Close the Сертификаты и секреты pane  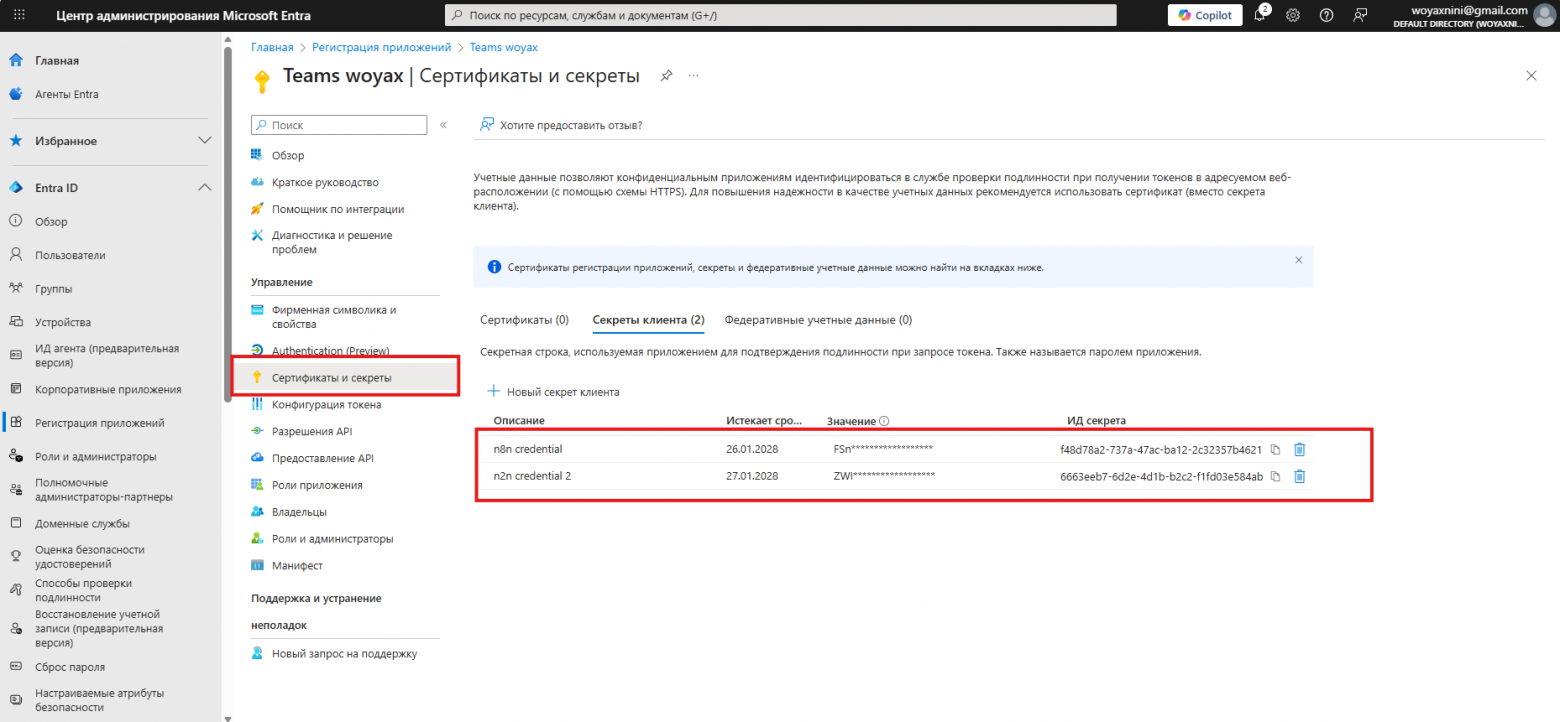pyautogui.click(x=1531, y=76)
